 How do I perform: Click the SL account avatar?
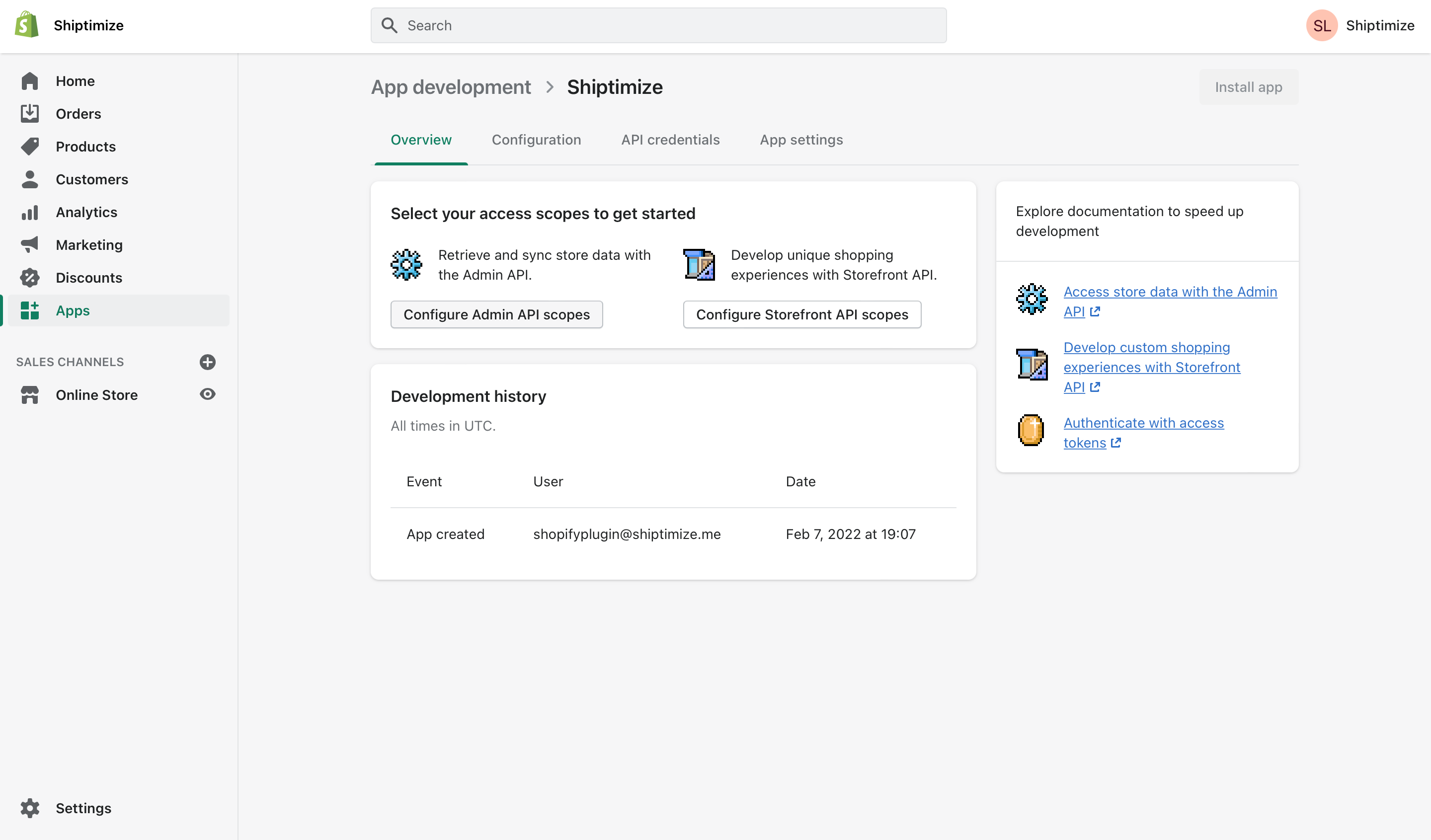click(1321, 25)
